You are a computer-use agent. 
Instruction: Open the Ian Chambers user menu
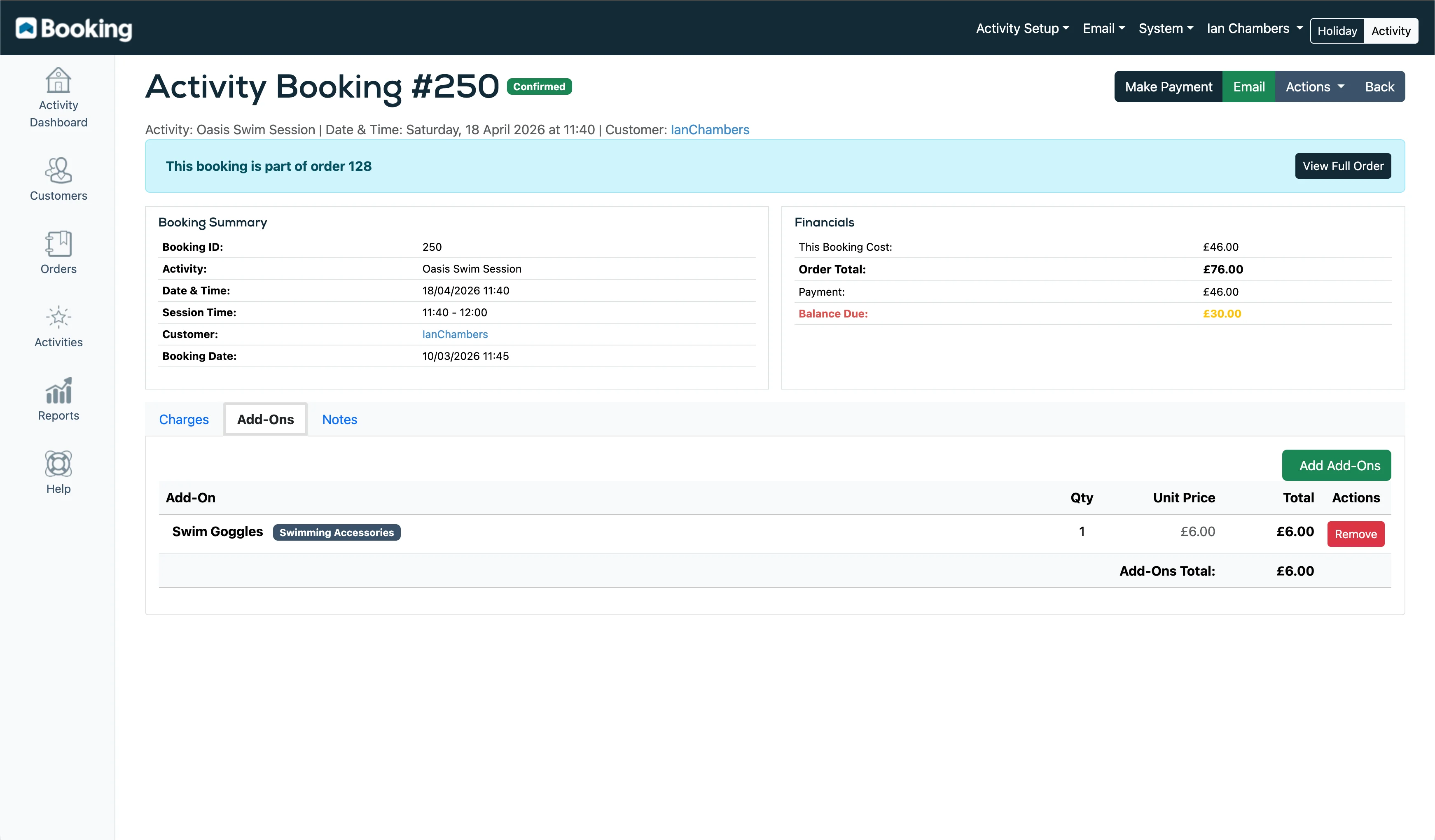point(1255,28)
